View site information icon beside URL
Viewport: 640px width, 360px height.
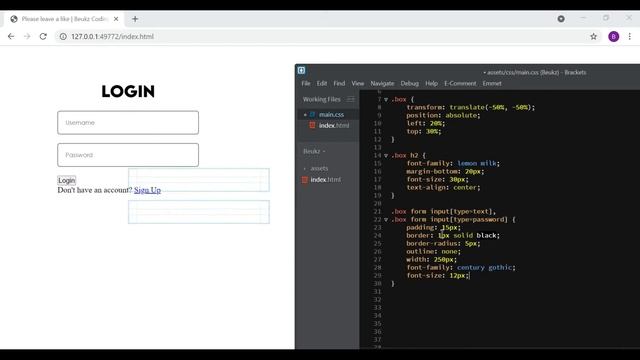tap(63, 36)
